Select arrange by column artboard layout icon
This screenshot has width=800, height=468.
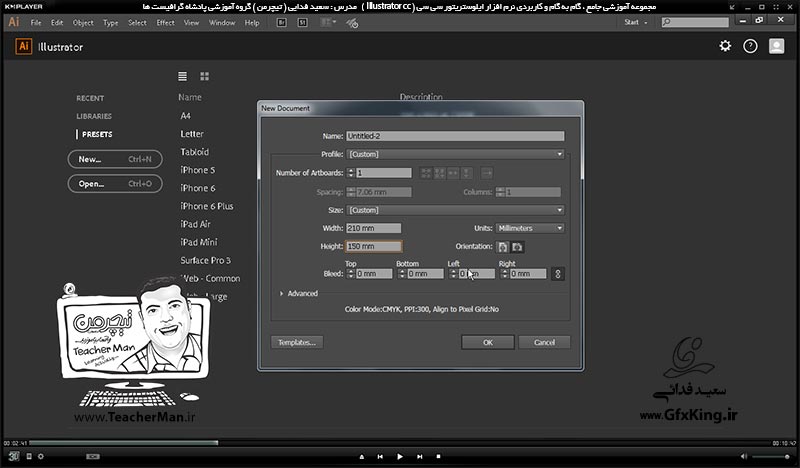(x=467, y=173)
